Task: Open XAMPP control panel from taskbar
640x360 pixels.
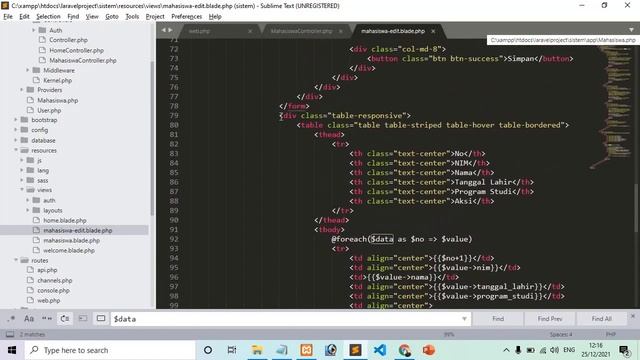Action: [307, 350]
